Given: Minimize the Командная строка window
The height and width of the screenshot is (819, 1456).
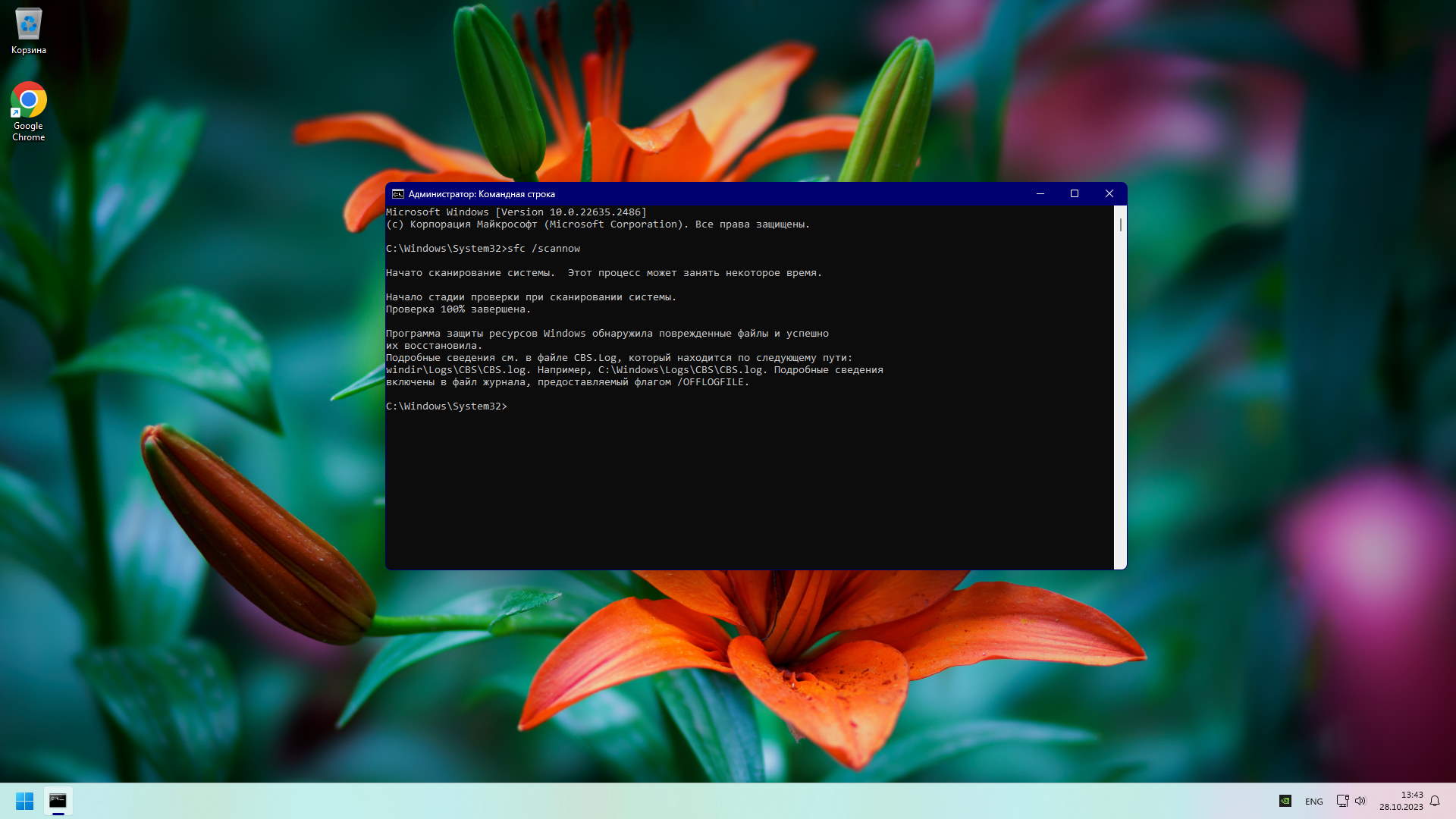Looking at the screenshot, I should [1040, 194].
